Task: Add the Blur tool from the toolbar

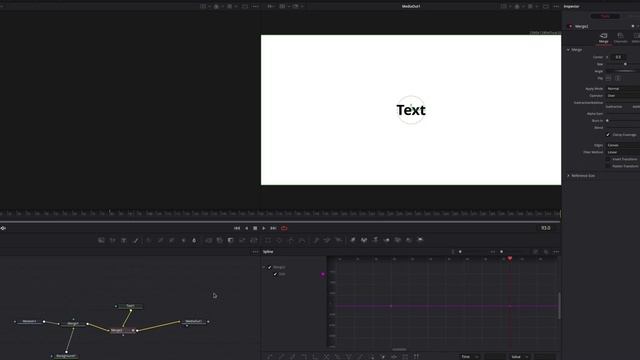Action: pos(194,240)
